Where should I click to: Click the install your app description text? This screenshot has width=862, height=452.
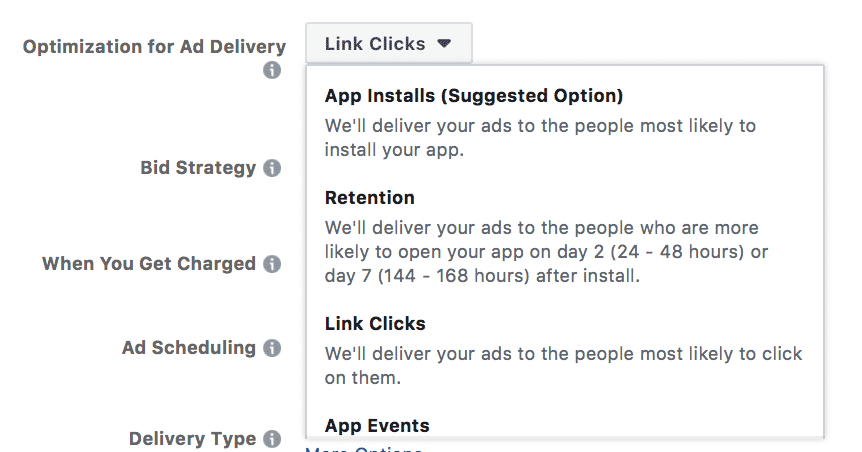pyautogui.click(x=540, y=137)
